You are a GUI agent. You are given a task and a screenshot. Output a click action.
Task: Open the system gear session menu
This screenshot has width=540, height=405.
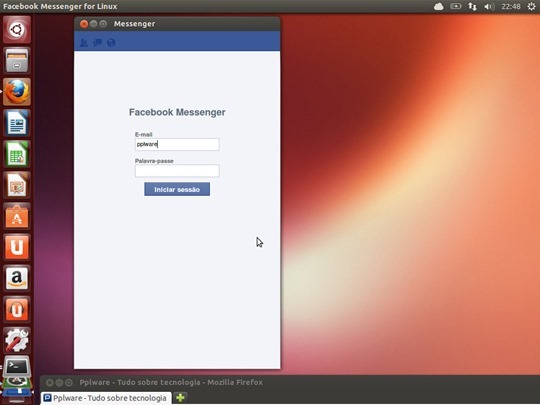click(531, 7)
